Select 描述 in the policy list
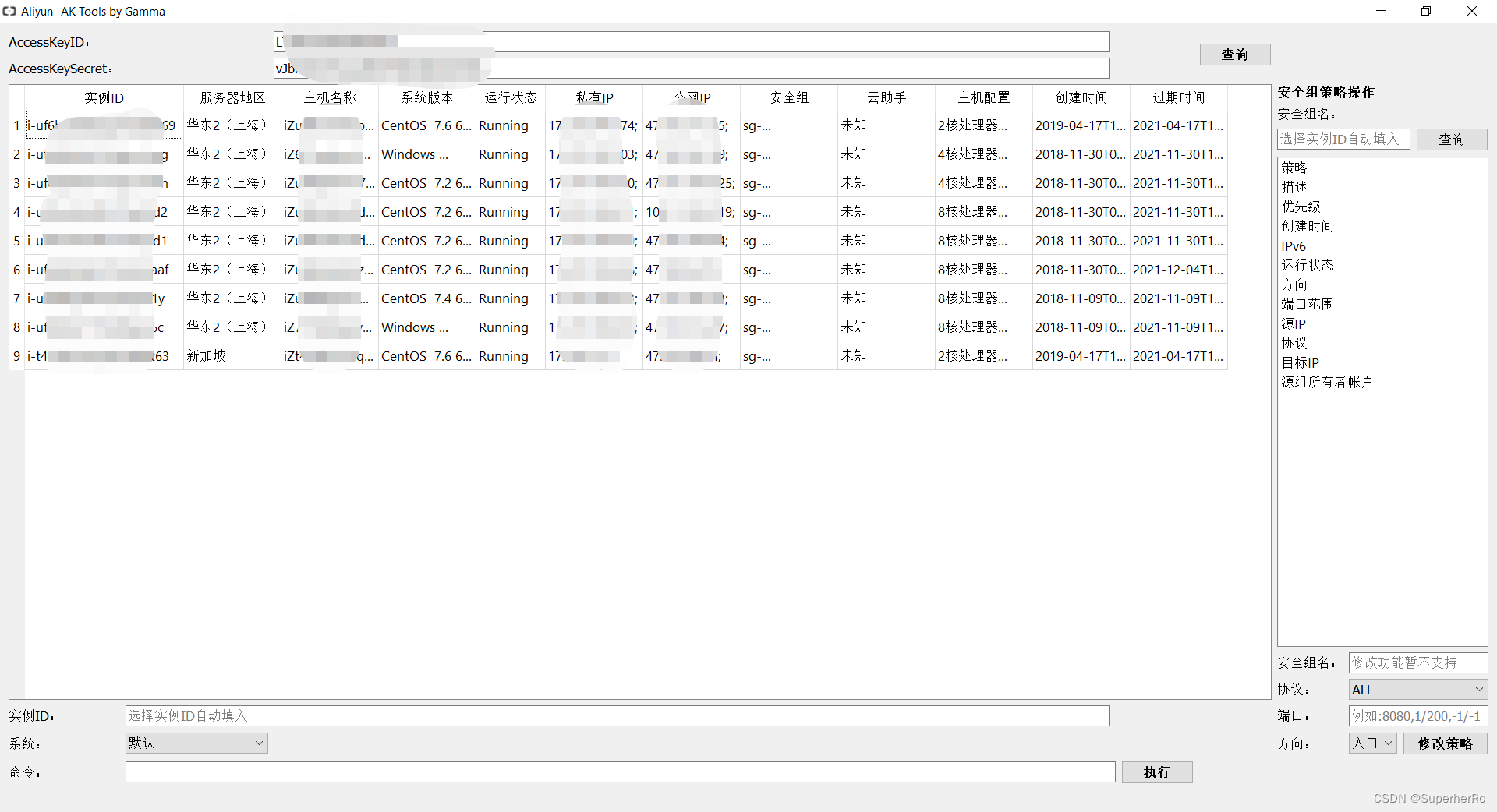The width and height of the screenshot is (1497, 812). 1294,186
